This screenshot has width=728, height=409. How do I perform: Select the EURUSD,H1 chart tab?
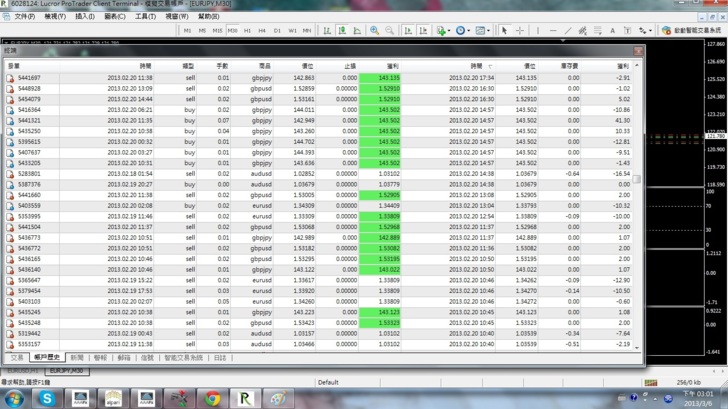22,371
